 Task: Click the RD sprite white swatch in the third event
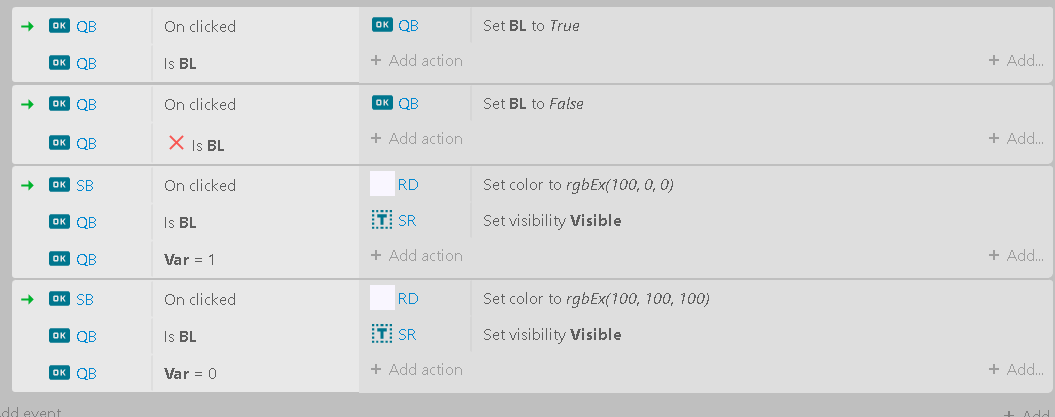coord(382,184)
